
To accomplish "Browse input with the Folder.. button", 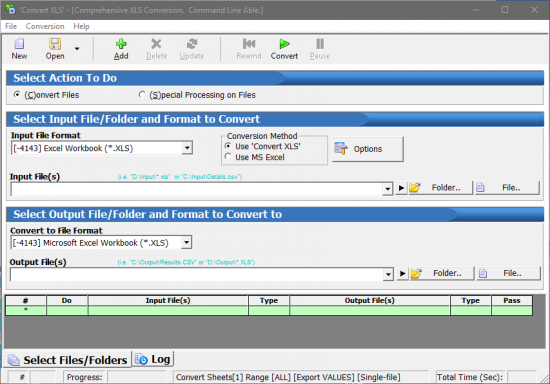I will (441, 188).
